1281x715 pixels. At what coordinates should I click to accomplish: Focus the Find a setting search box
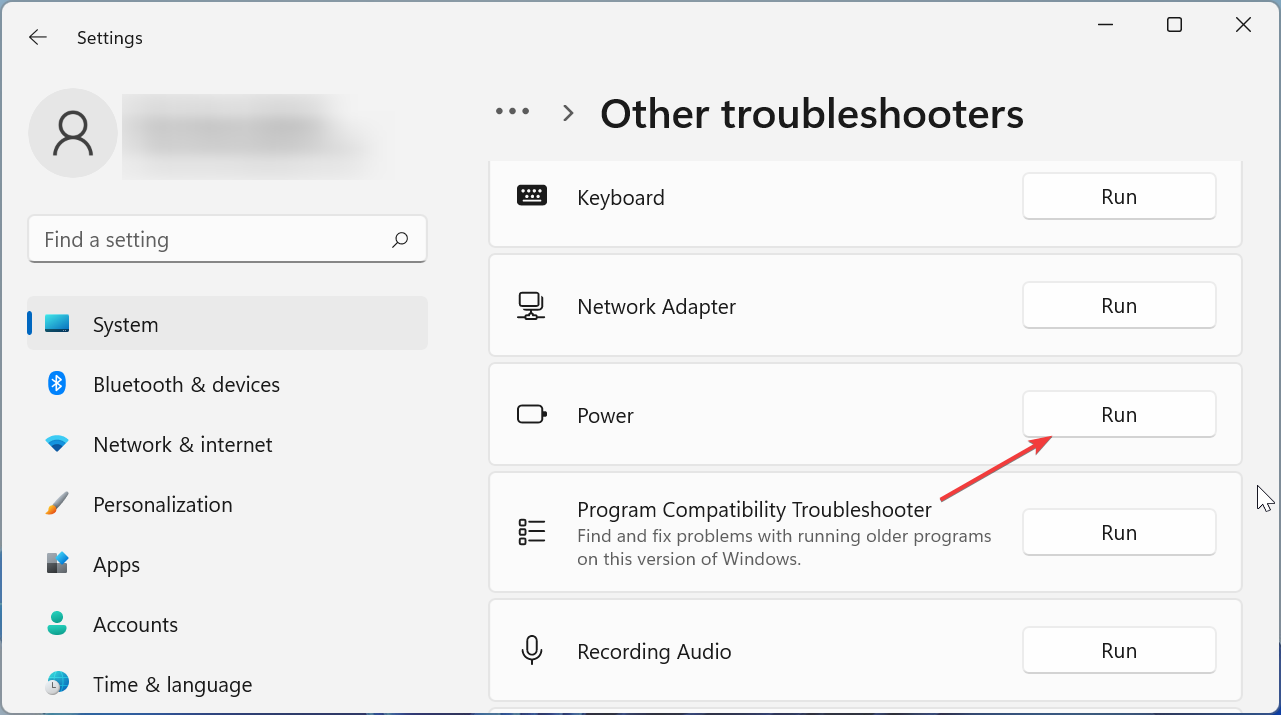pos(227,239)
